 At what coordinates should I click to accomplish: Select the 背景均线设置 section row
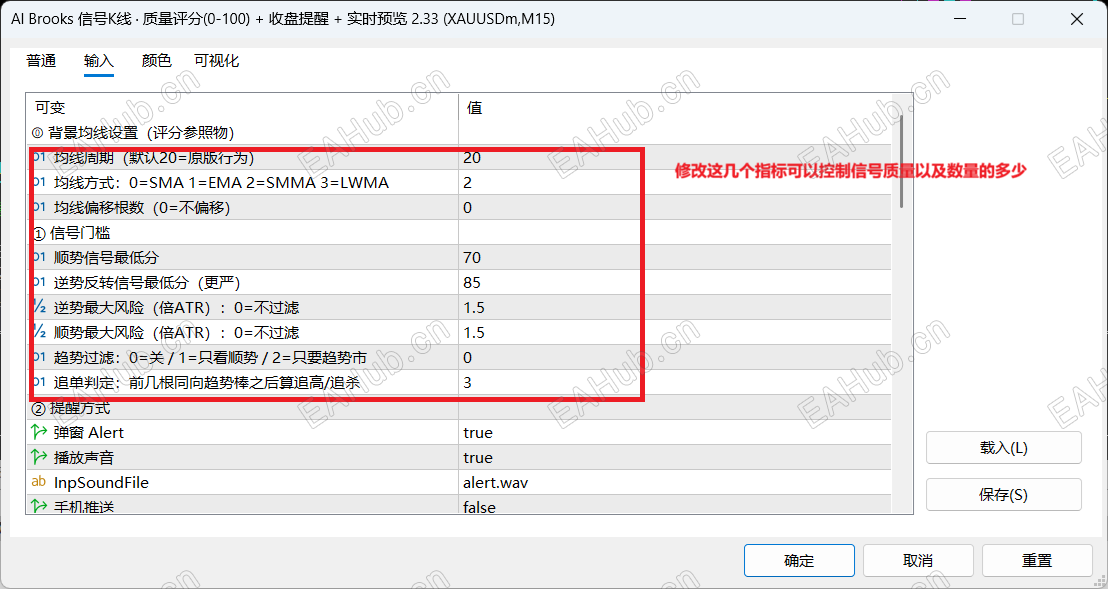click(x=459, y=133)
